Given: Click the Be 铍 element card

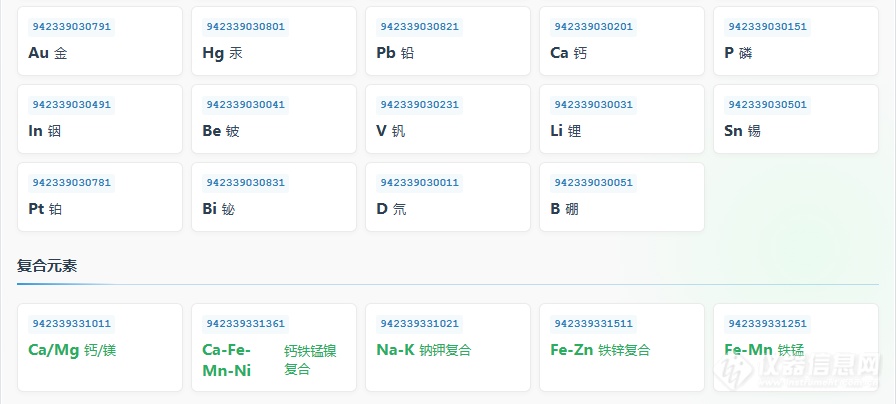Looking at the screenshot, I should coord(273,119).
